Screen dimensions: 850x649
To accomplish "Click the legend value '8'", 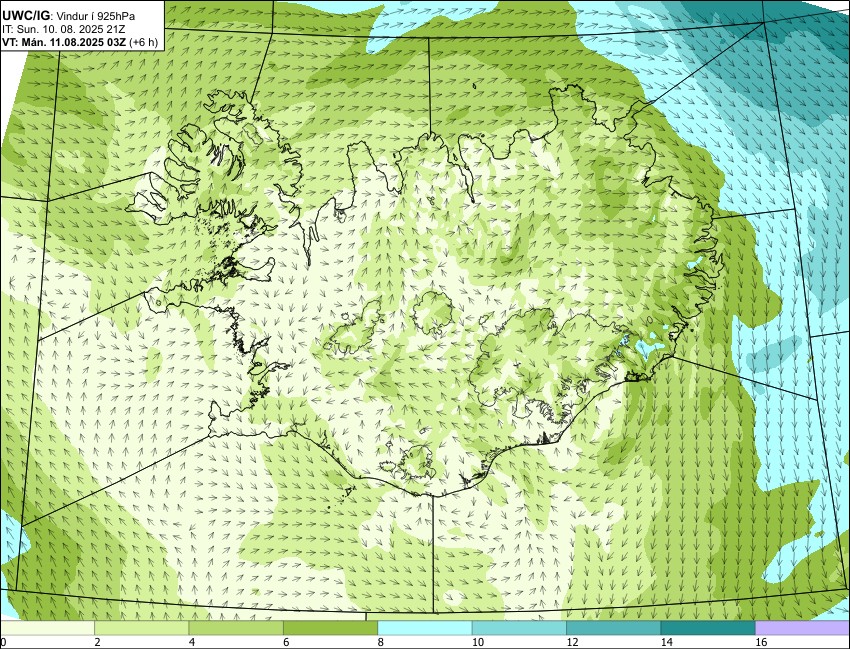I will pyautogui.click(x=381, y=642).
